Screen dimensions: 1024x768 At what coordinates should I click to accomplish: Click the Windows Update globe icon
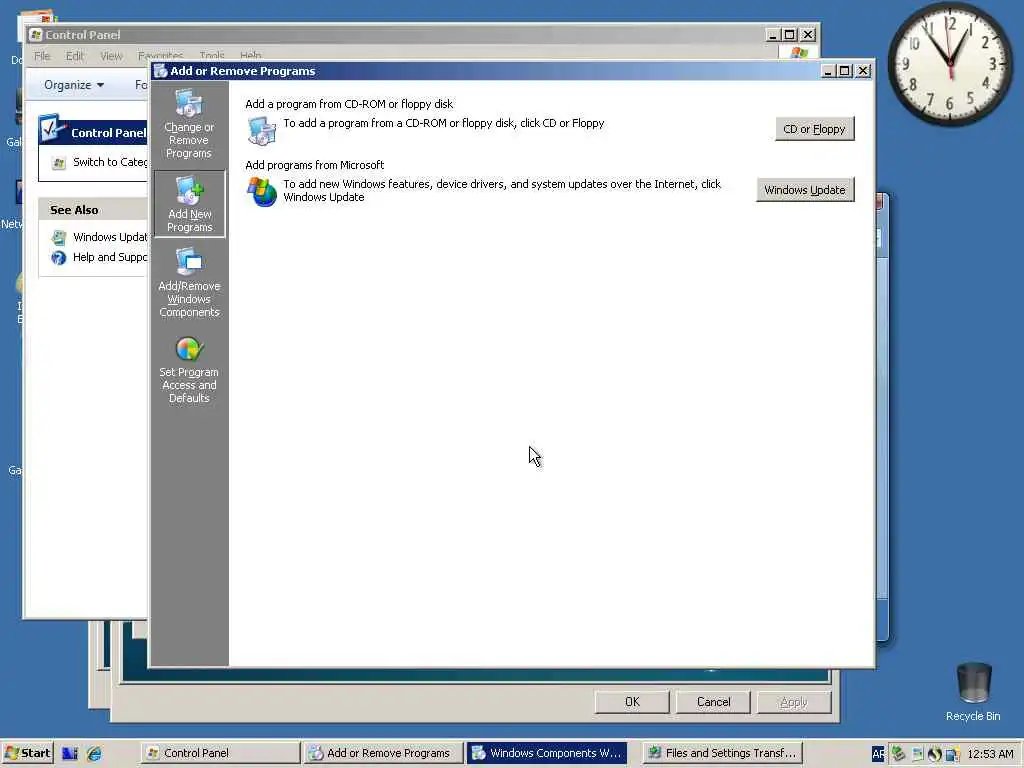click(x=262, y=192)
